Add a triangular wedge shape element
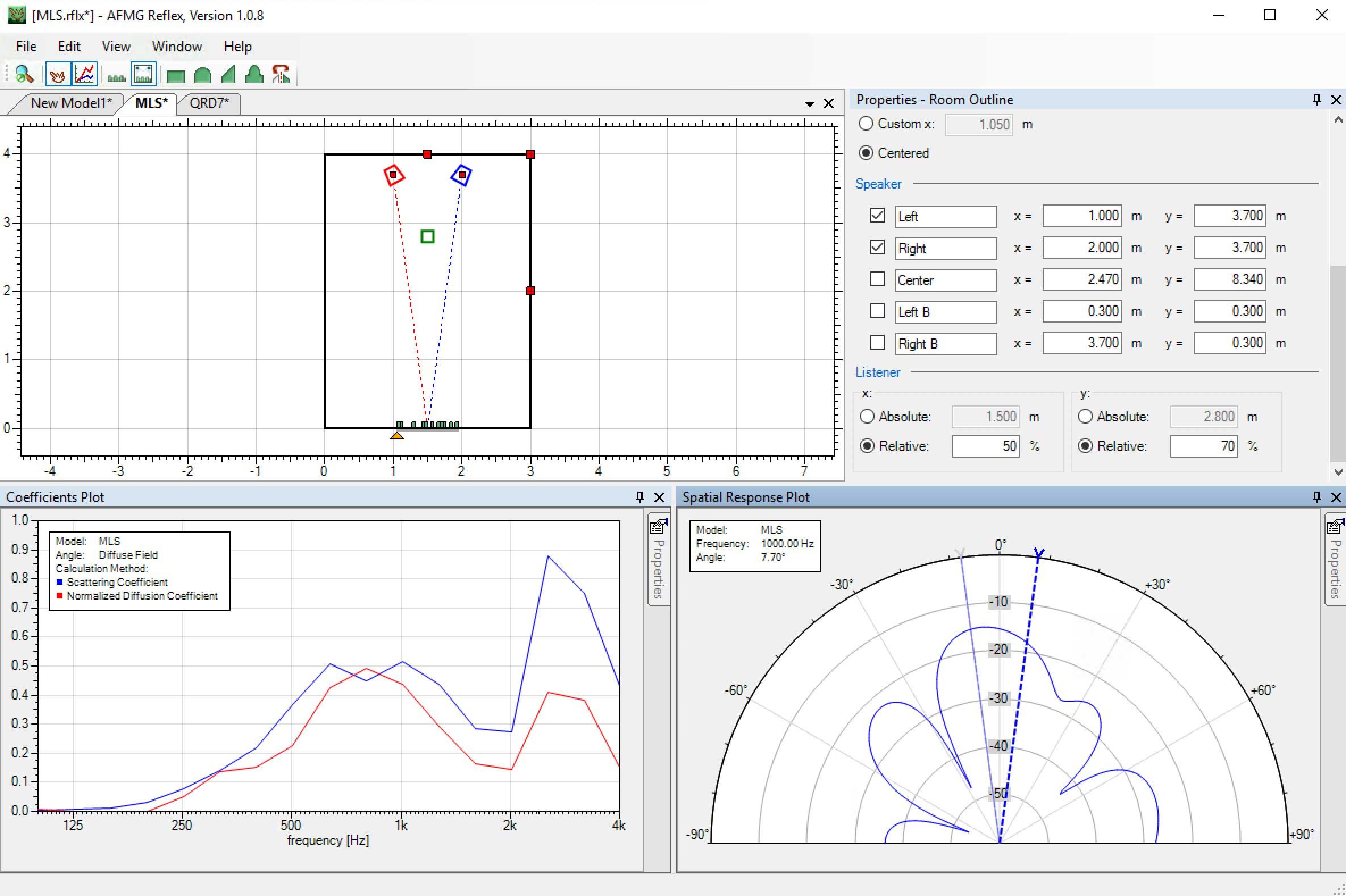Viewport: 1346px width, 896px height. 228,75
